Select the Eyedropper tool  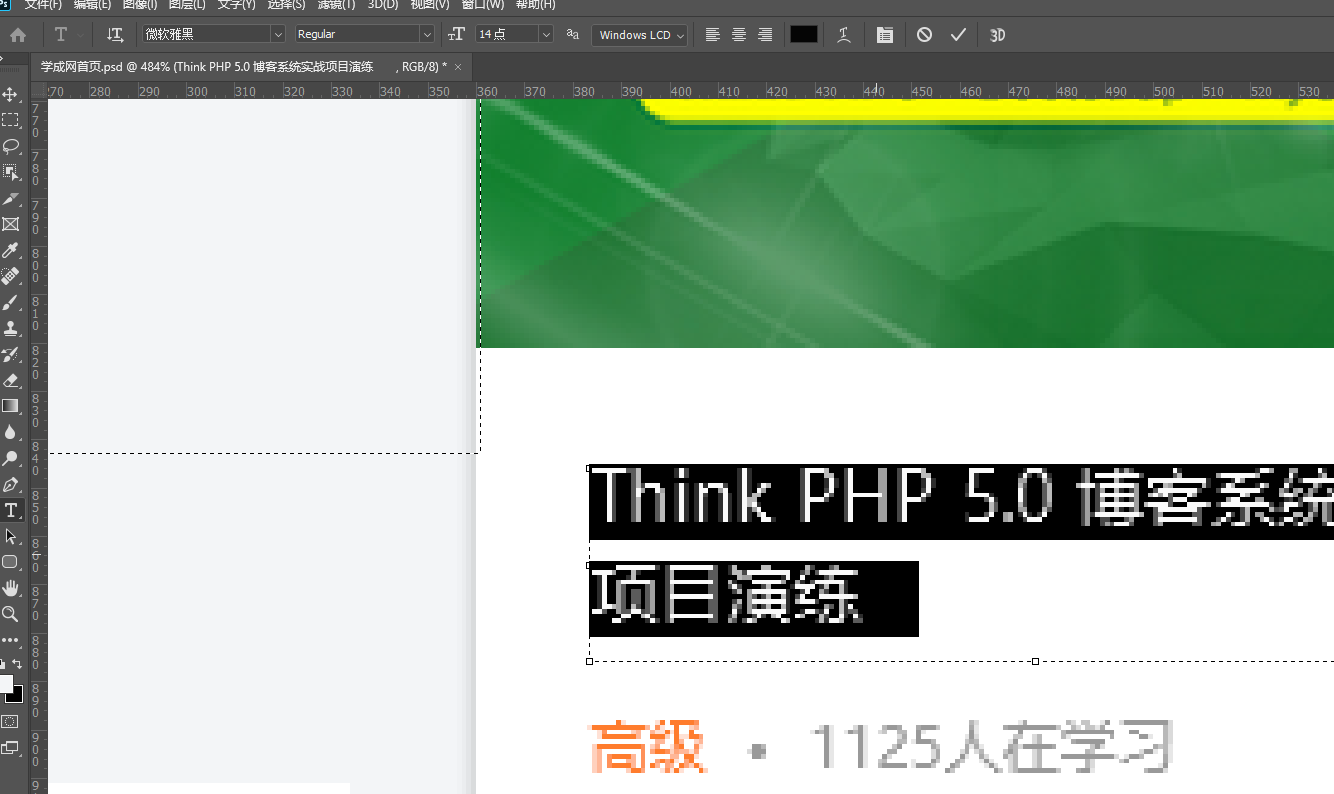(x=10, y=250)
